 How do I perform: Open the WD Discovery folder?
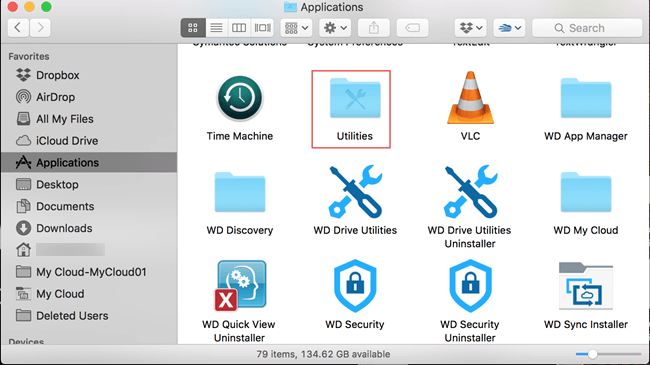tap(240, 192)
